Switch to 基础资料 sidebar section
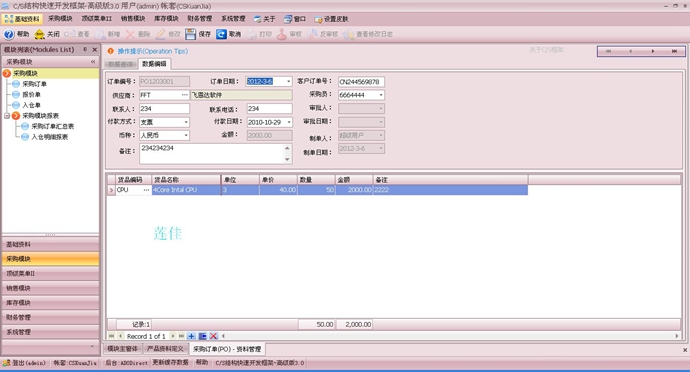 click(50, 244)
